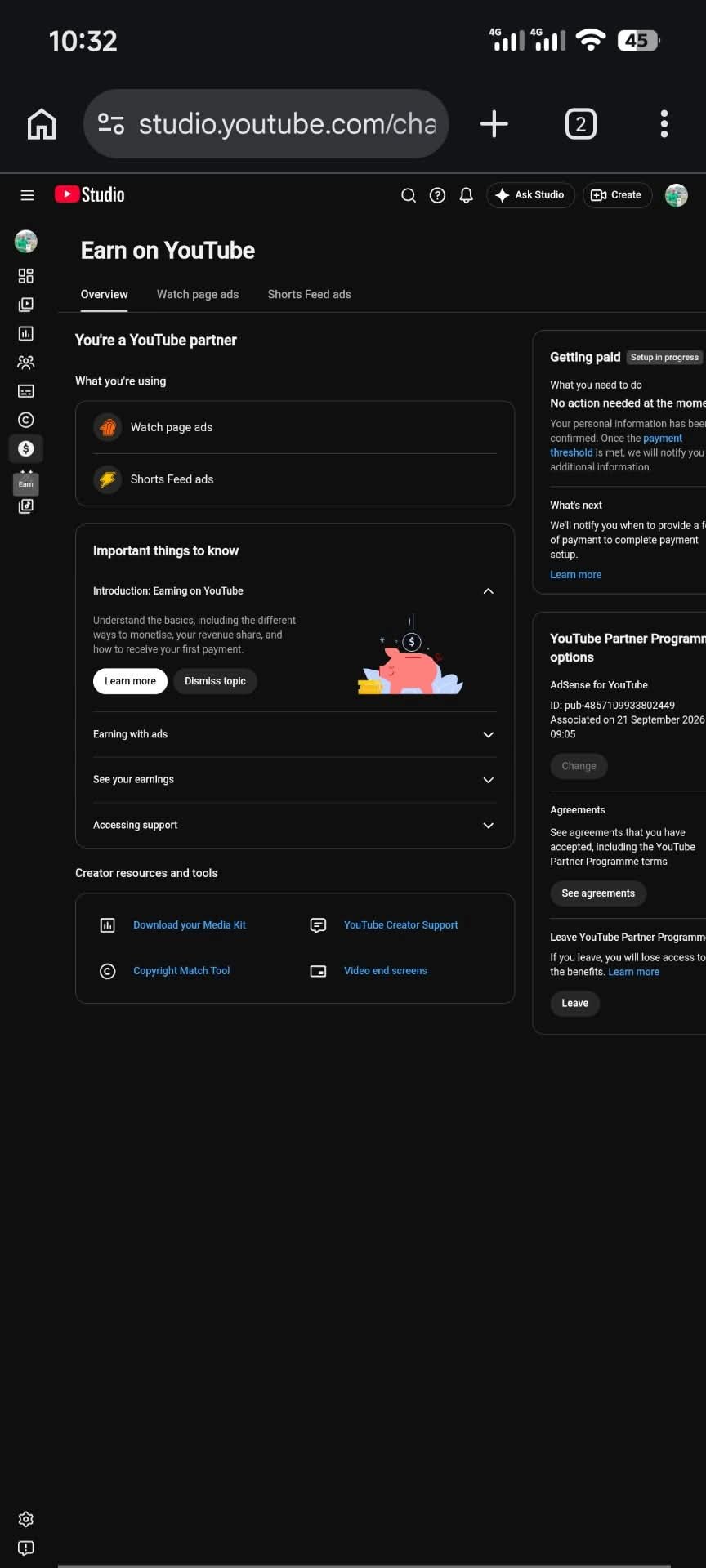Expand the Earning with ads section
Image resolution: width=706 pixels, height=1568 pixels.
pos(295,734)
